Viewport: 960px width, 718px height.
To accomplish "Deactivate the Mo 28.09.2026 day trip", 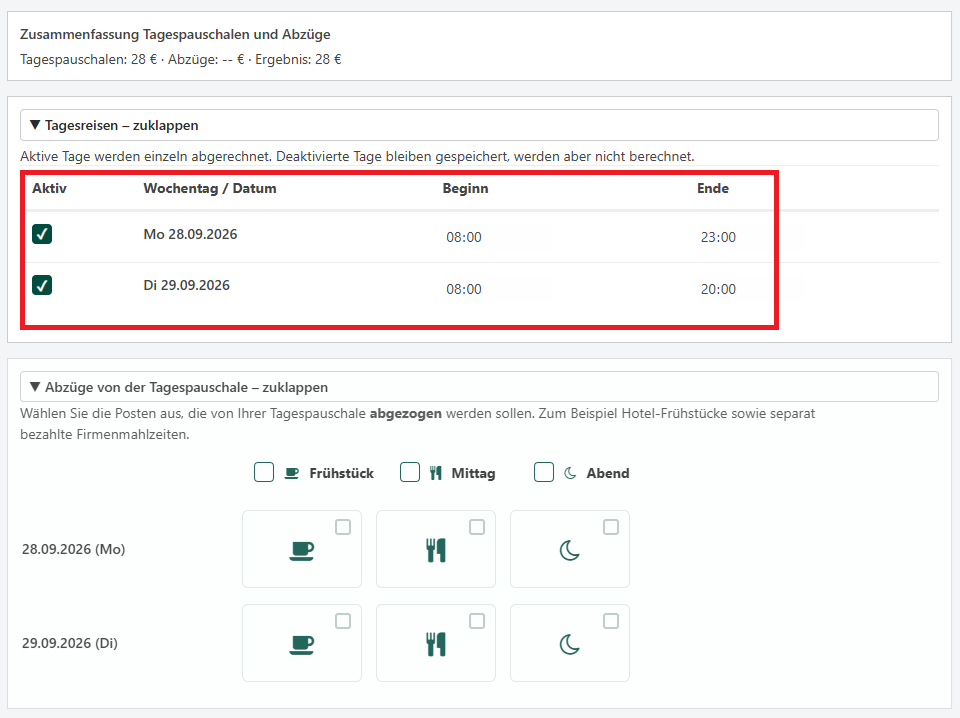I will pos(42,234).
